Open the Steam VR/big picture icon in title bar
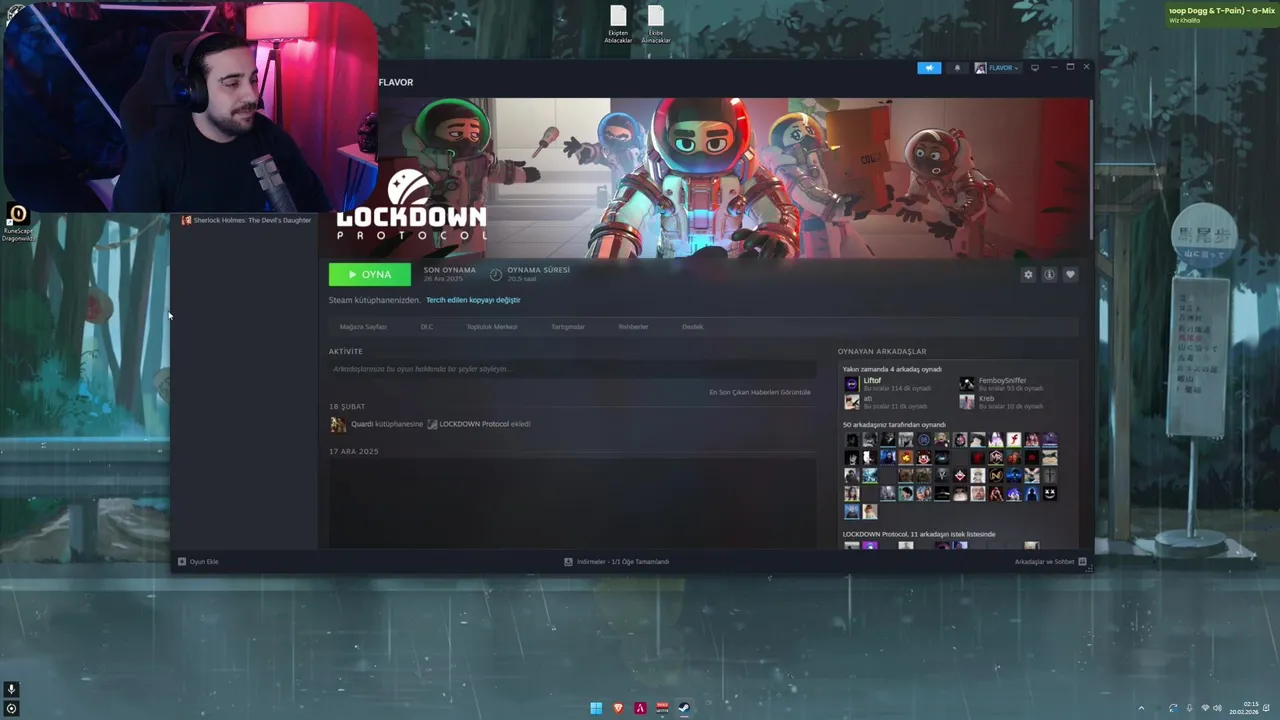The image size is (1280, 720). 1035,68
